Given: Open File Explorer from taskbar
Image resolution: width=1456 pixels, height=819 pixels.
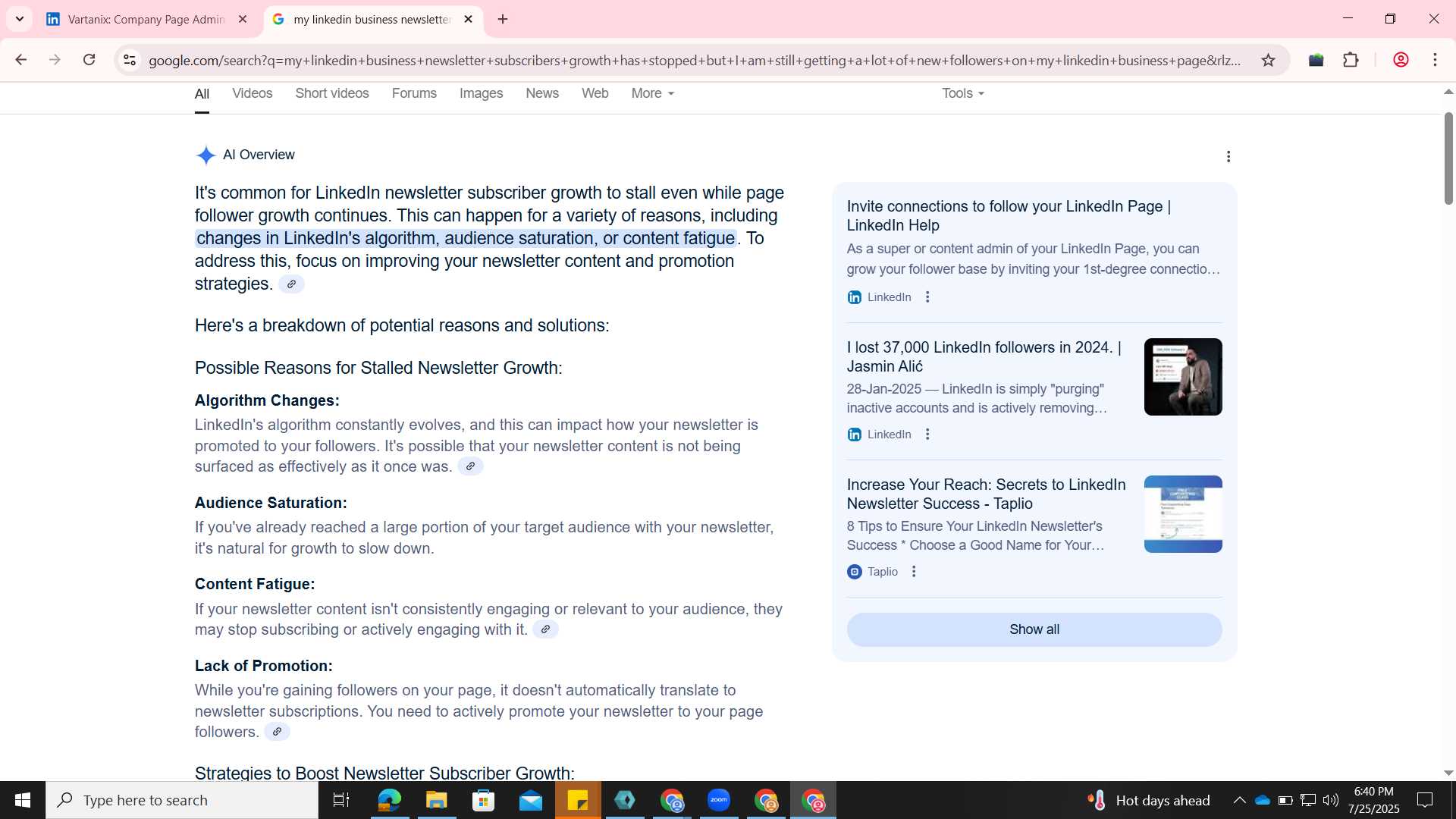Looking at the screenshot, I should click(x=436, y=800).
